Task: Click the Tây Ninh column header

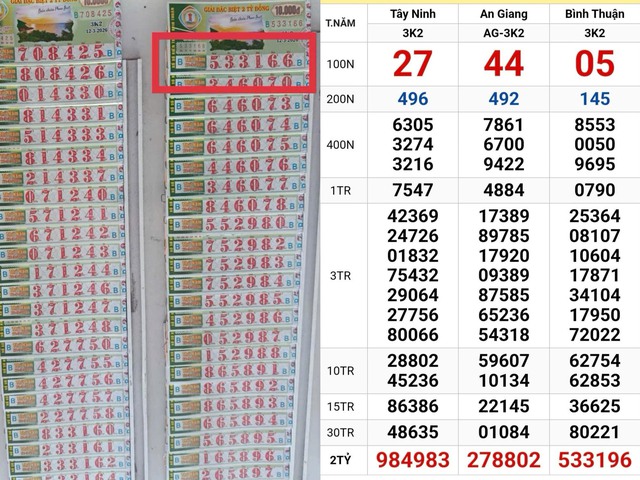Action: [x=412, y=14]
